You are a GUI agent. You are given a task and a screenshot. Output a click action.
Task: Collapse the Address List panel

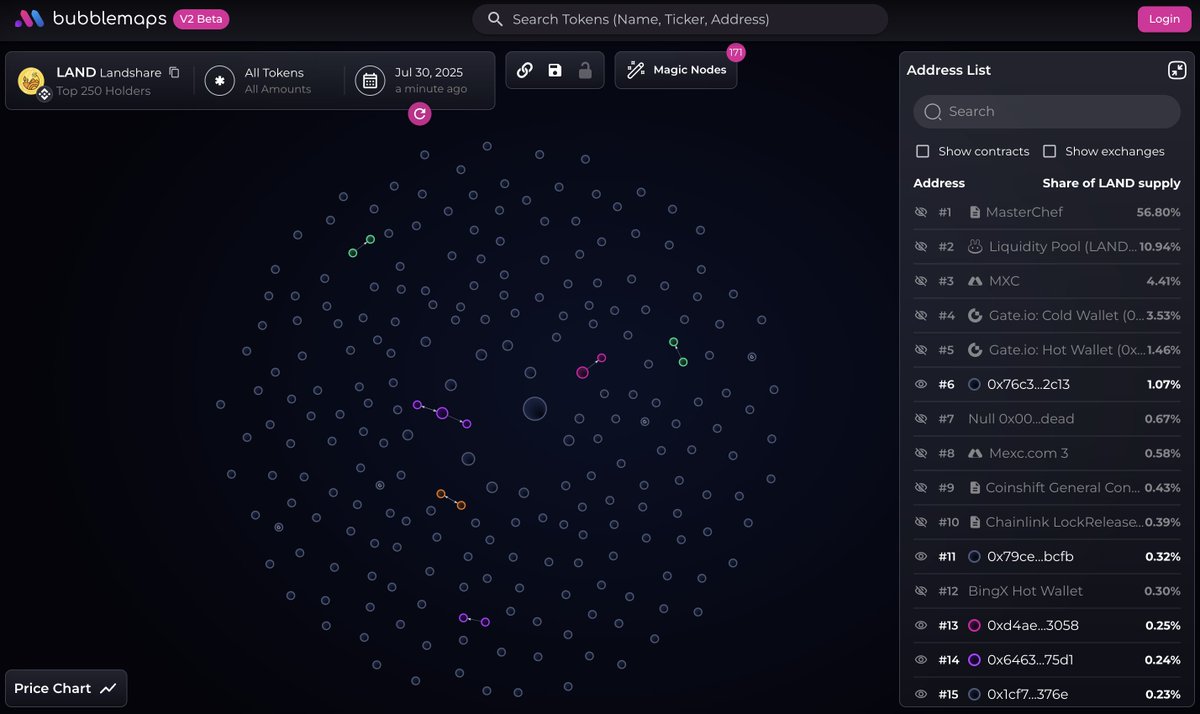tap(1176, 70)
